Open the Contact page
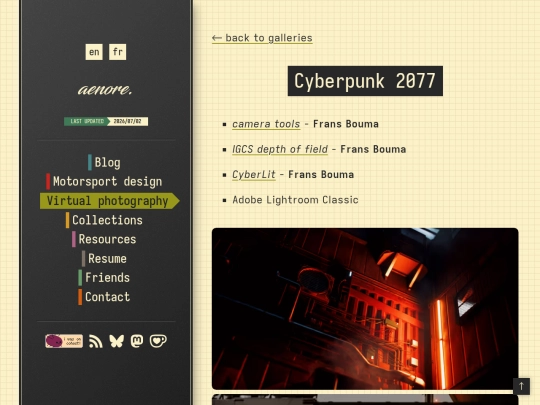Viewport: 540px width, 405px height. [104, 297]
